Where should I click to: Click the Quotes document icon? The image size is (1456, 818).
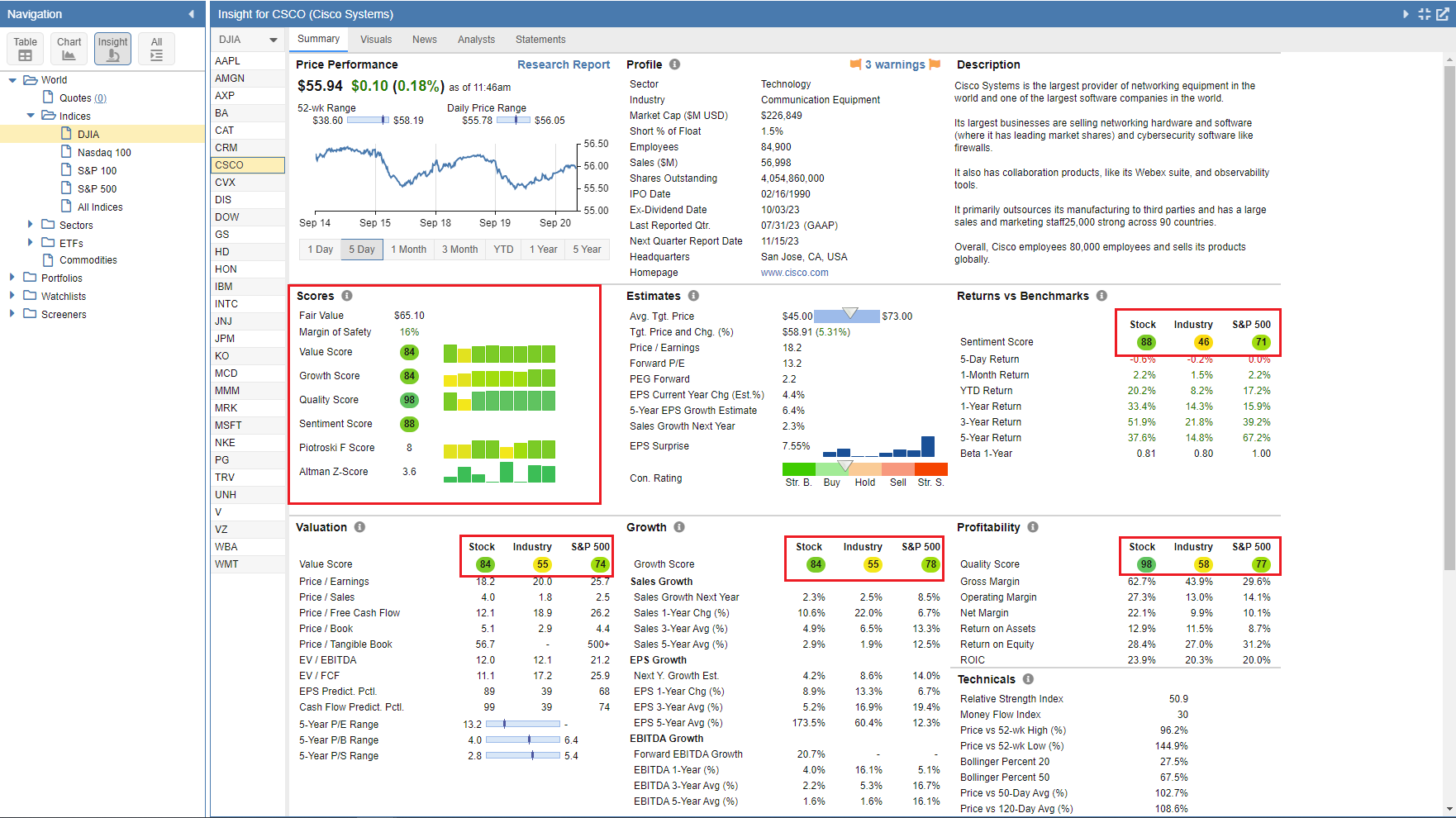[49, 97]
